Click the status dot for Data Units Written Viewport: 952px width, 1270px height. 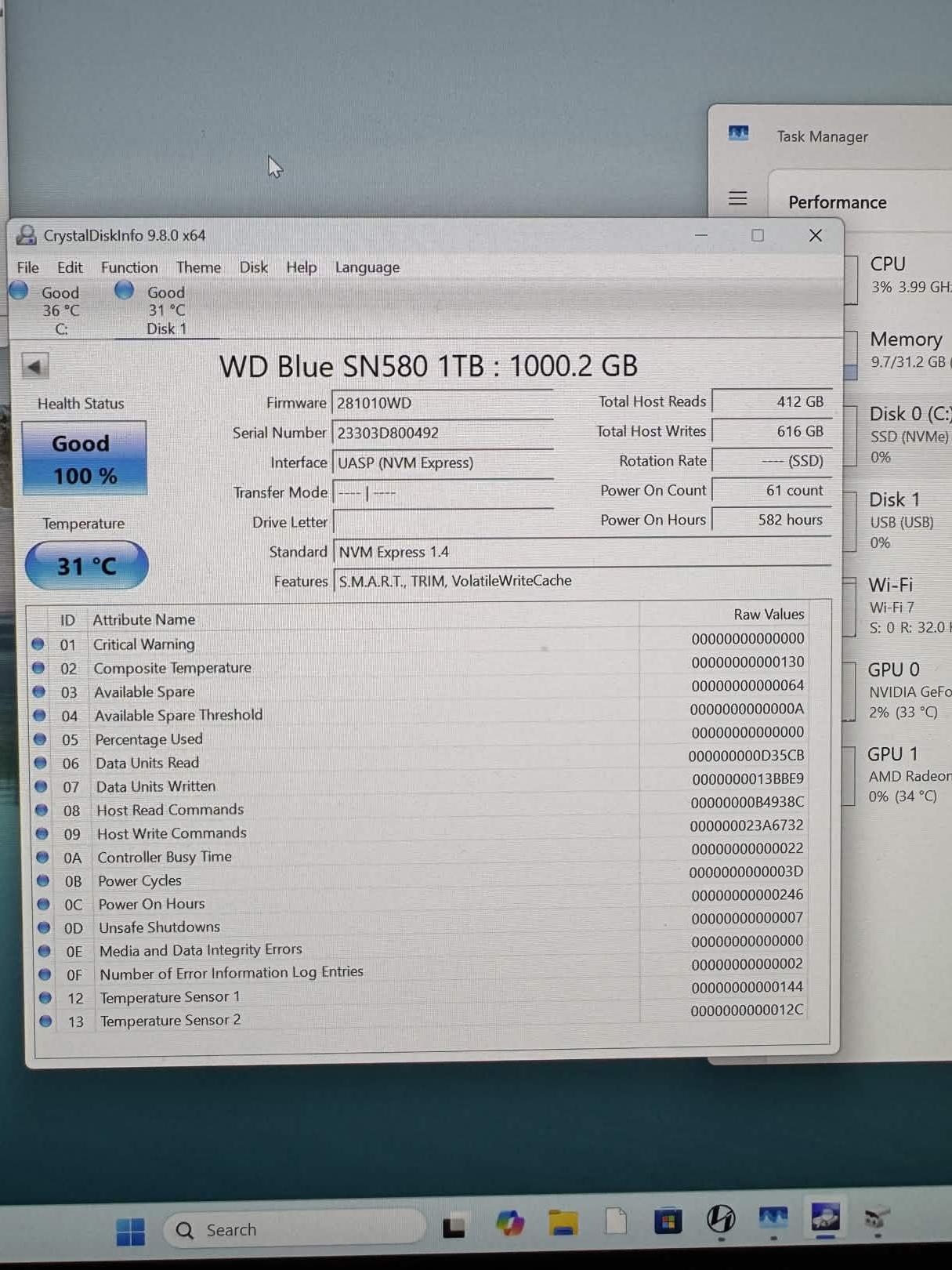click(42, 786)
